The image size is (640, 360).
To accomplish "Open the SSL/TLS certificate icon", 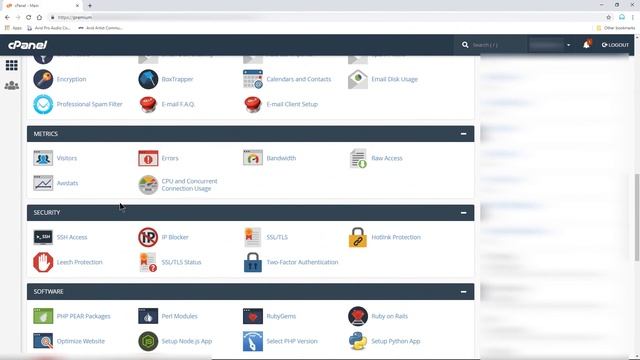I will (253, 237).
